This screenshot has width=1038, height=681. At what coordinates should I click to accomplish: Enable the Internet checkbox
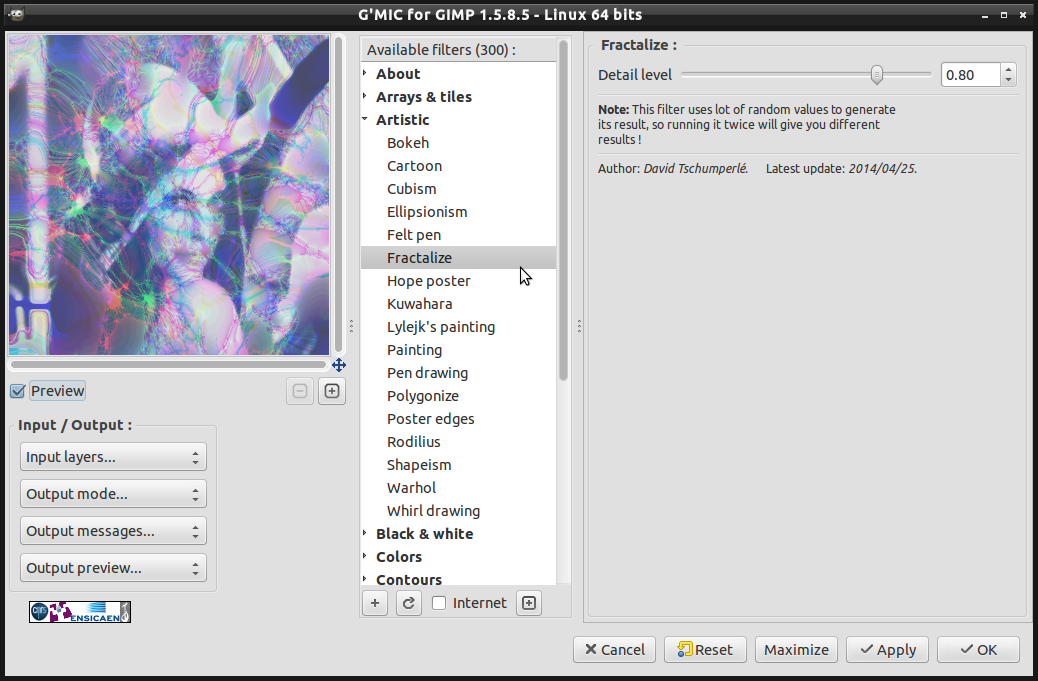(439, 603)
